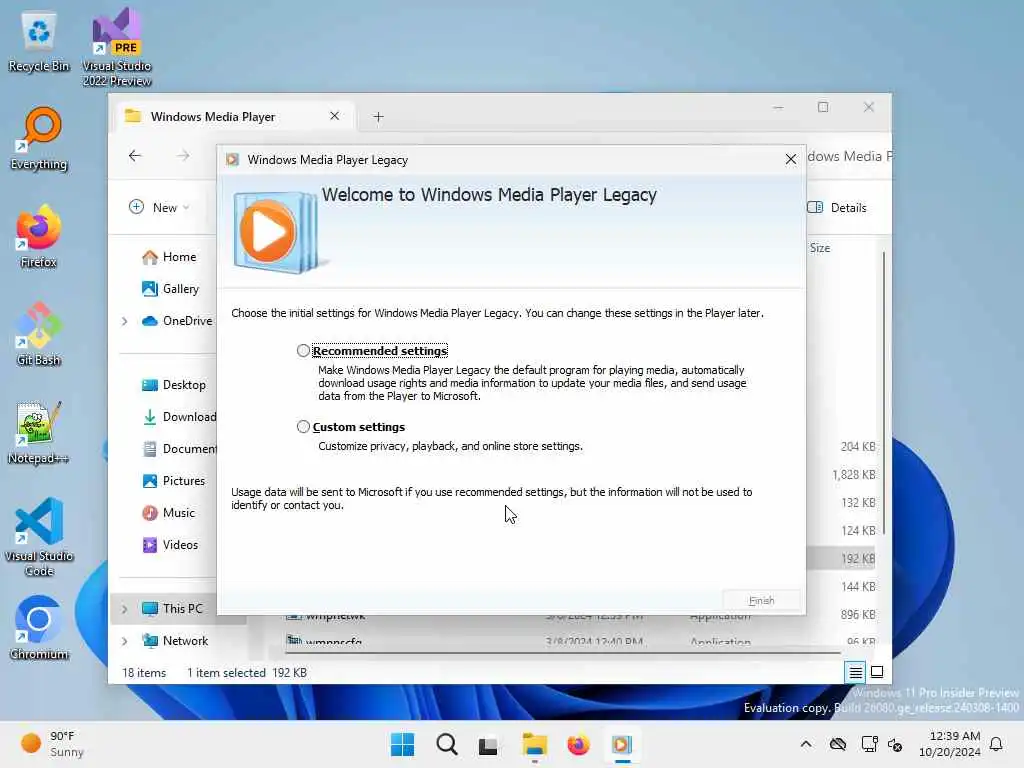Click the horizontal scrollbar in Explorer file list
The width and height of the screenshot is (1024, 768).
[x=562, y=652]
